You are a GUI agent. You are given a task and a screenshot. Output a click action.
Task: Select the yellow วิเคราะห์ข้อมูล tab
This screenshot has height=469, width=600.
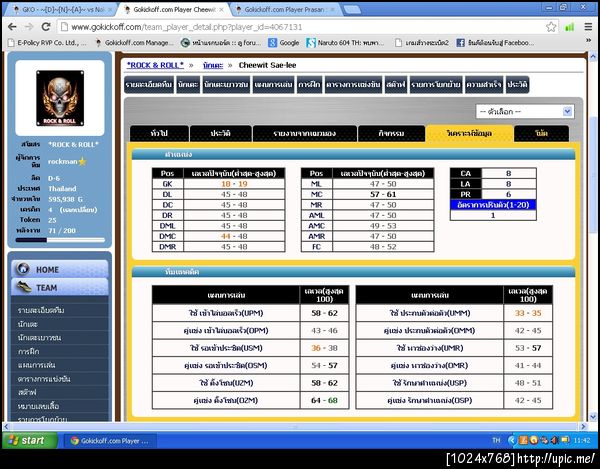coord(469,133)
